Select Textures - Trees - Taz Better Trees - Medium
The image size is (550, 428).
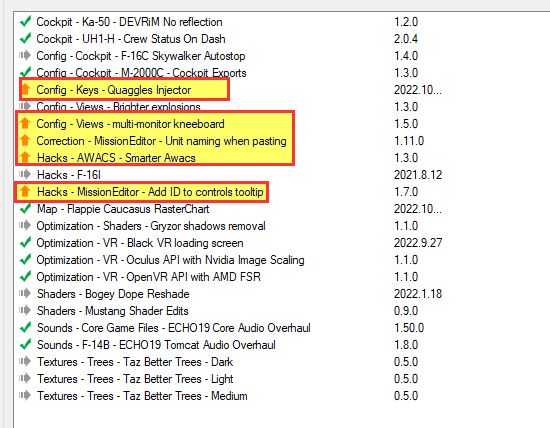click(142, 396)
